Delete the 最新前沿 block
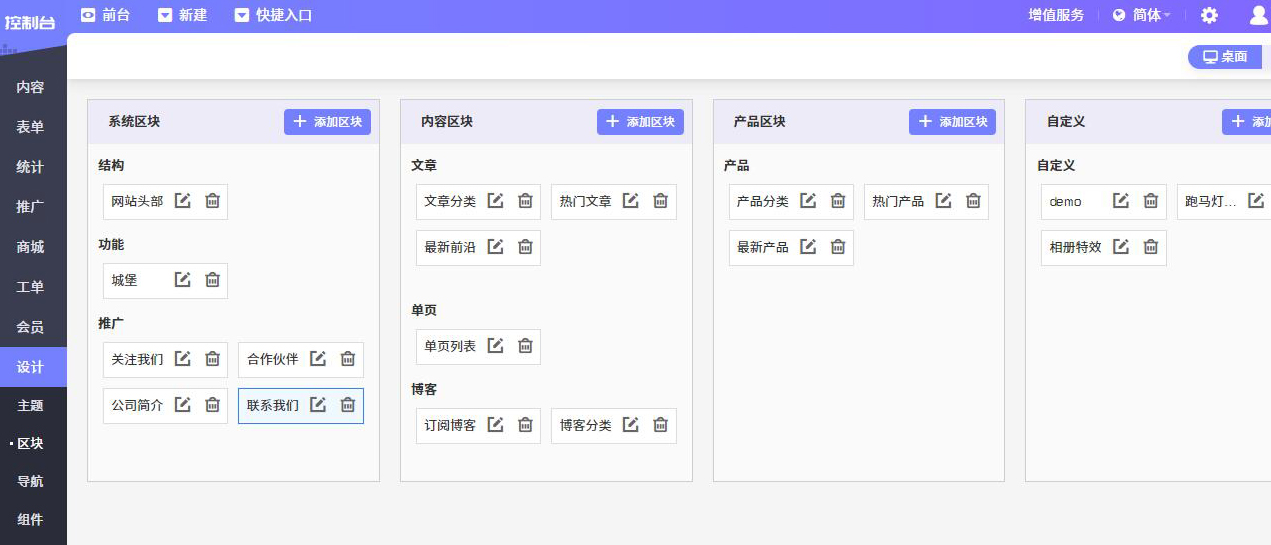This screenshot has height=545, width=1271. 525,246
